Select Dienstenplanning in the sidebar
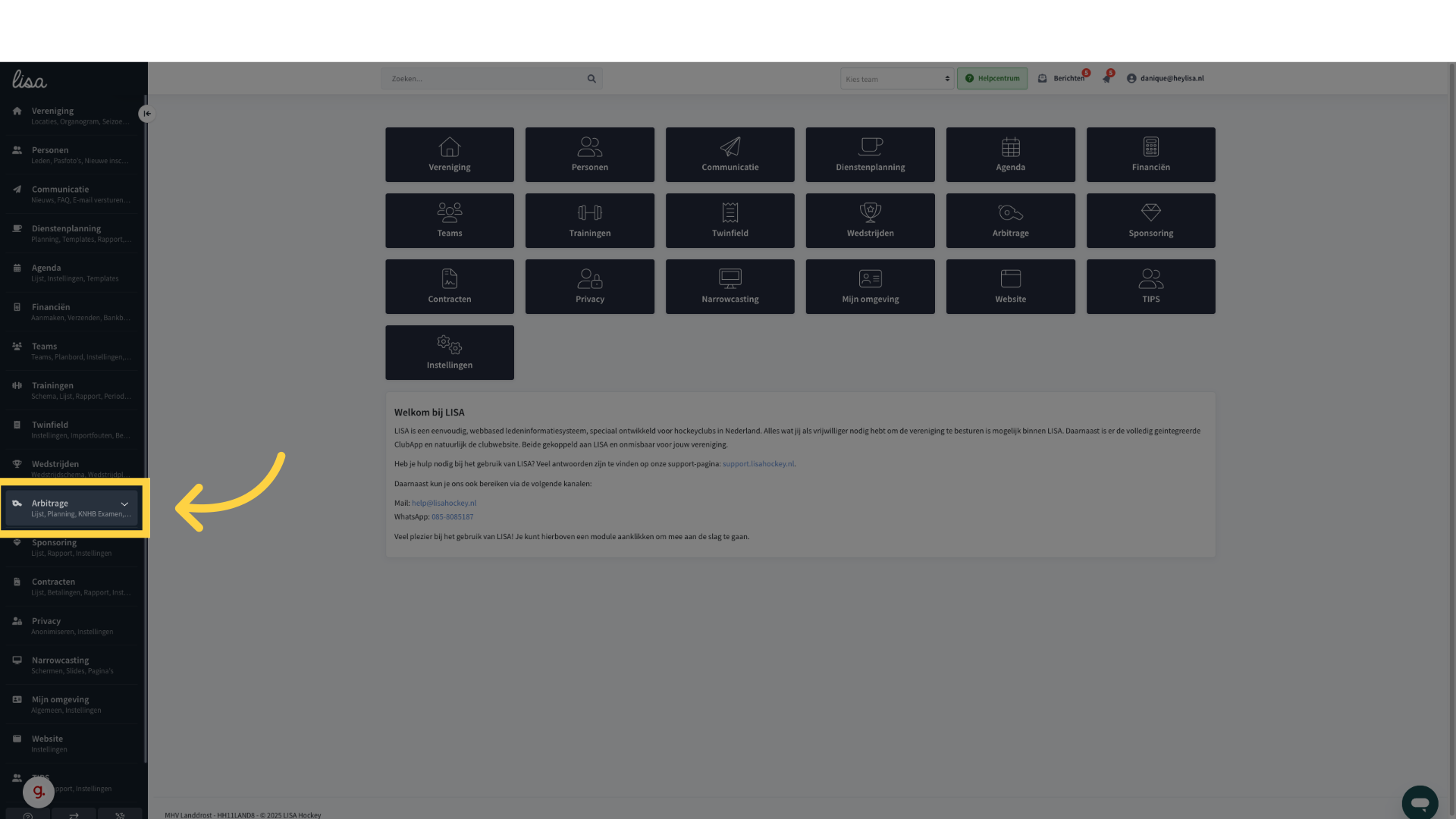1456x819 pixels. pos(72,234)
